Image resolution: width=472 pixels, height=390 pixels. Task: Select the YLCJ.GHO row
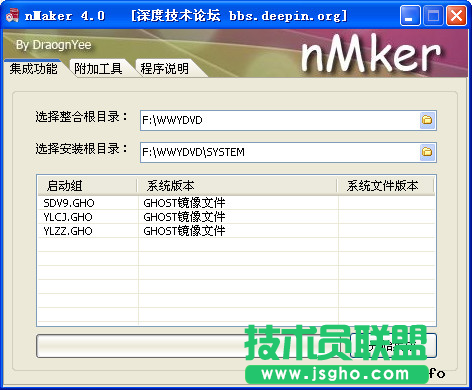236,217
